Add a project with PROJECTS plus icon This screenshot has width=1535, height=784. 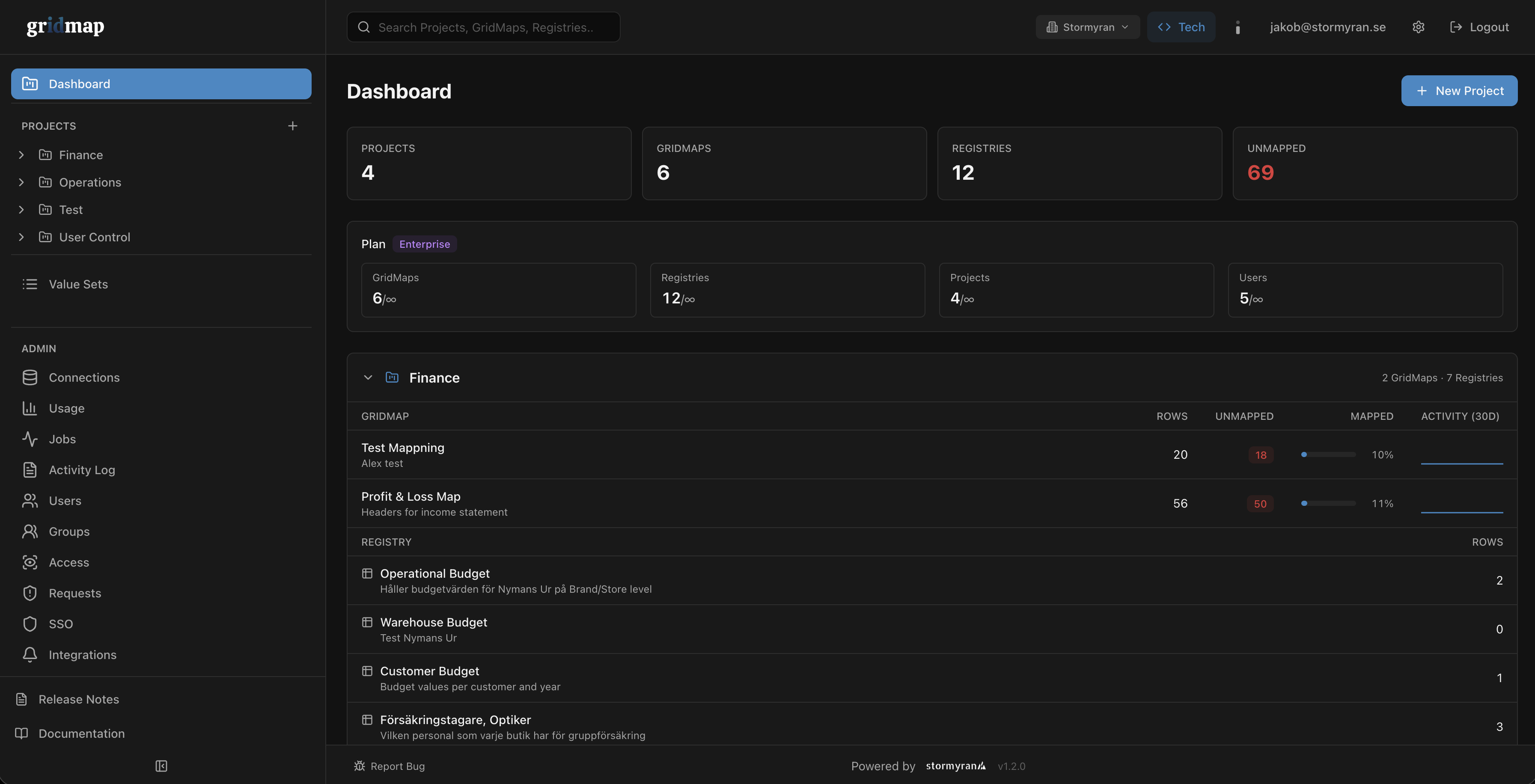[x=293, y=126]
